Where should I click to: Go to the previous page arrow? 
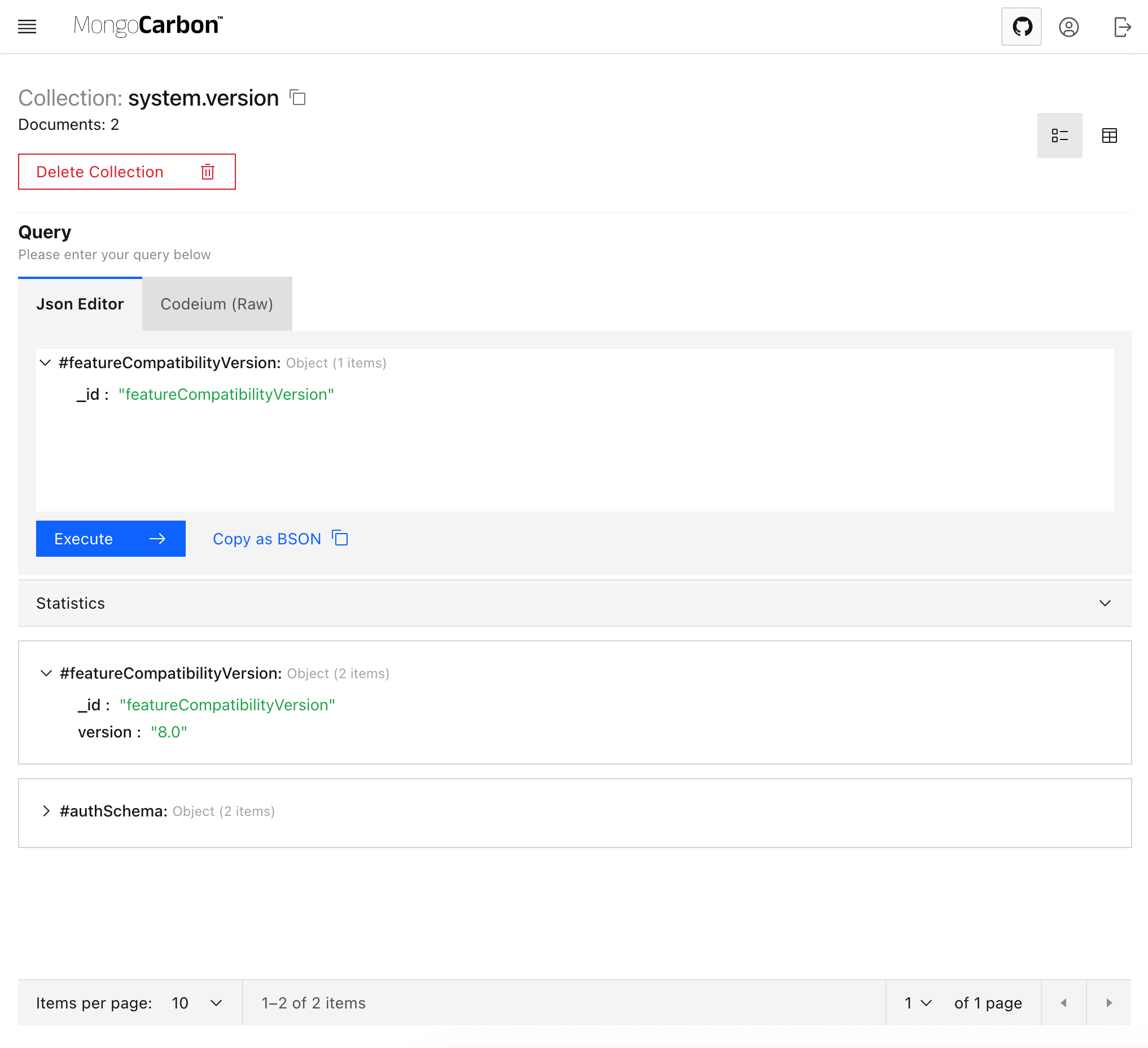(x=1063, y=1003)
